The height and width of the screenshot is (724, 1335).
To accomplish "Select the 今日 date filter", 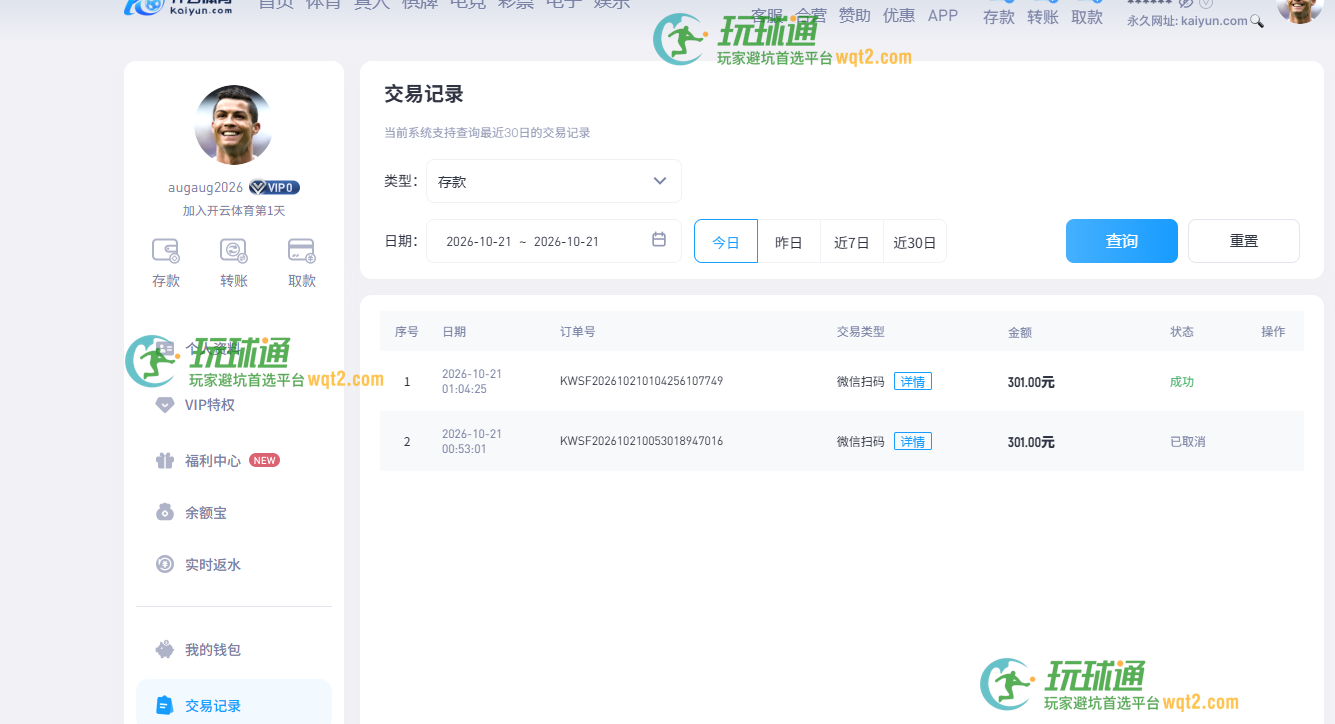I will (x=726, y=241).
